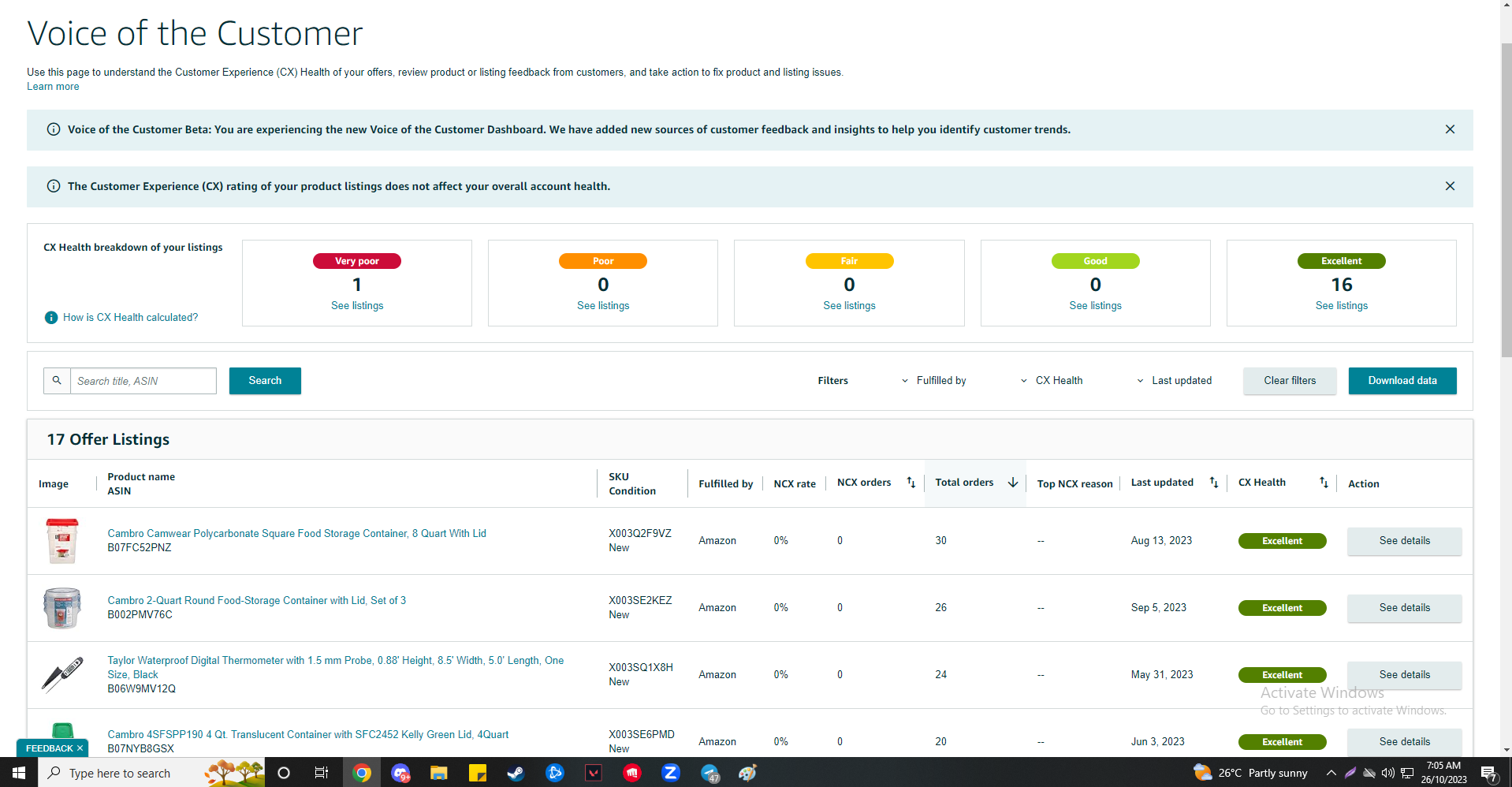Screen dimensions: 1512x787
Task: Click the Taylor thermometer thumbnail image
Action: pos(62,675)
